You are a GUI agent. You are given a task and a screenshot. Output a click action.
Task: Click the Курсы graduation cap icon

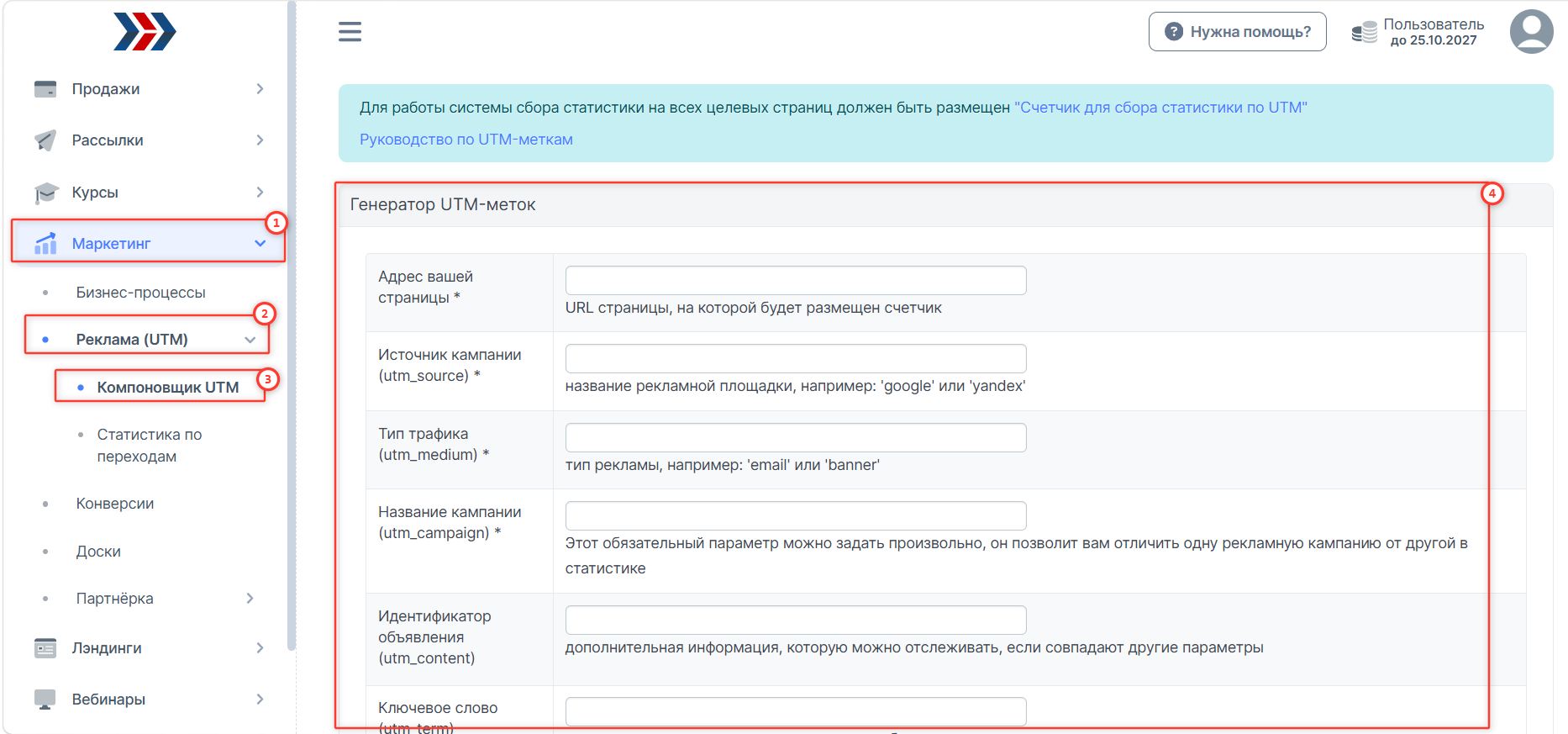[45, 193]
